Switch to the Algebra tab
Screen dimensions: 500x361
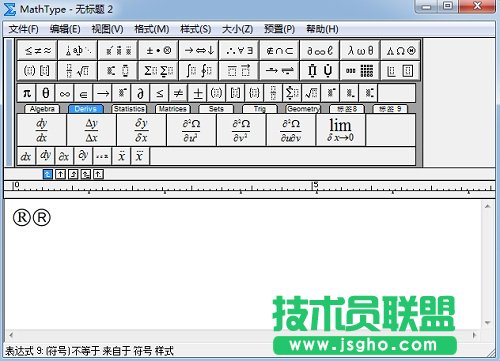point(42,109)
